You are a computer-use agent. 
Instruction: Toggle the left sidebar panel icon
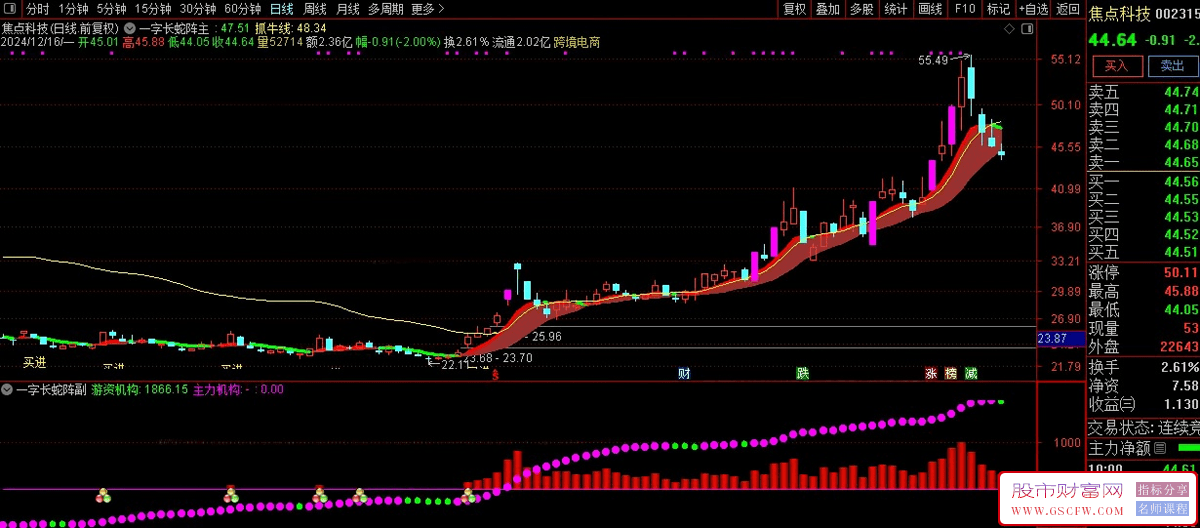coord(11,9)
